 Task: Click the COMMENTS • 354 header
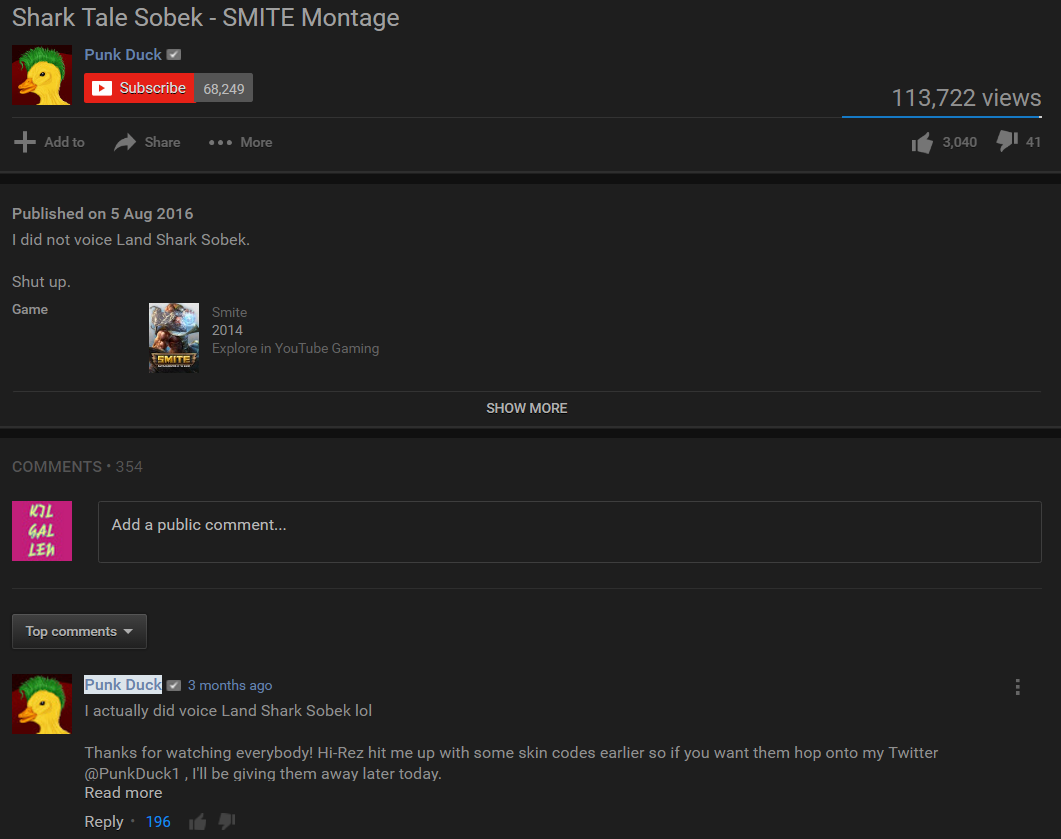coord(77,467)
